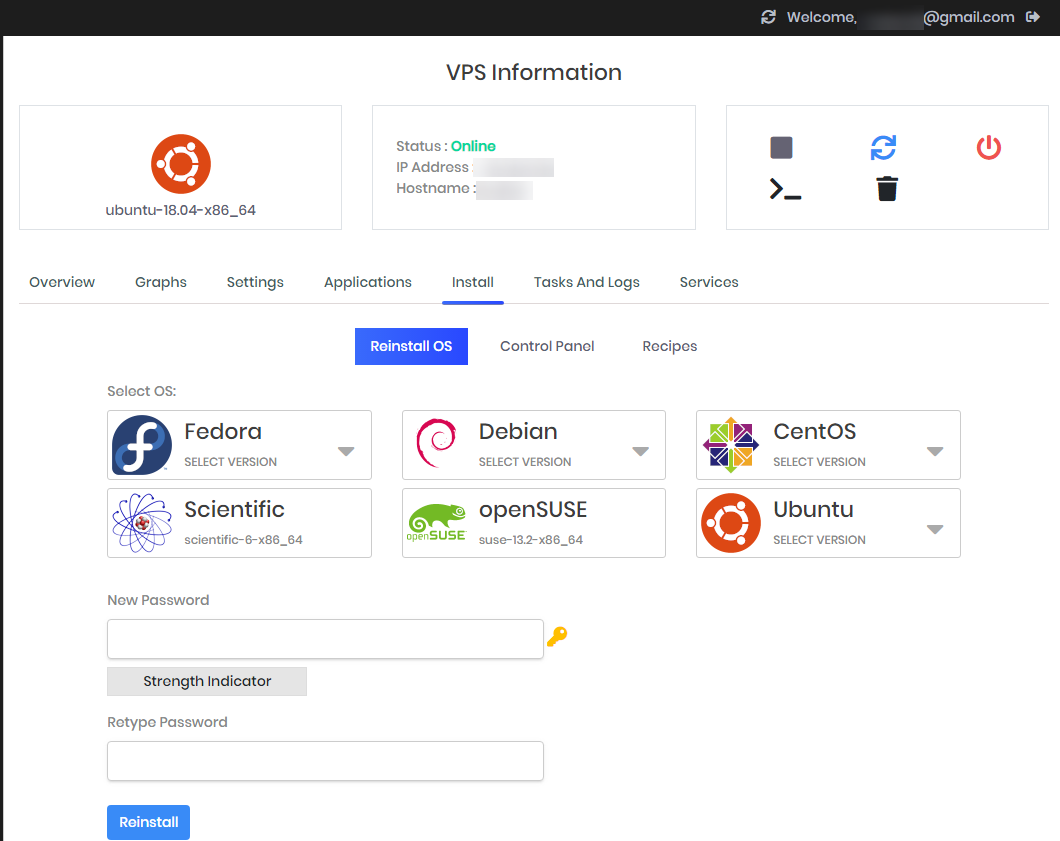Click the Fedora logo

tap(142, 445)
